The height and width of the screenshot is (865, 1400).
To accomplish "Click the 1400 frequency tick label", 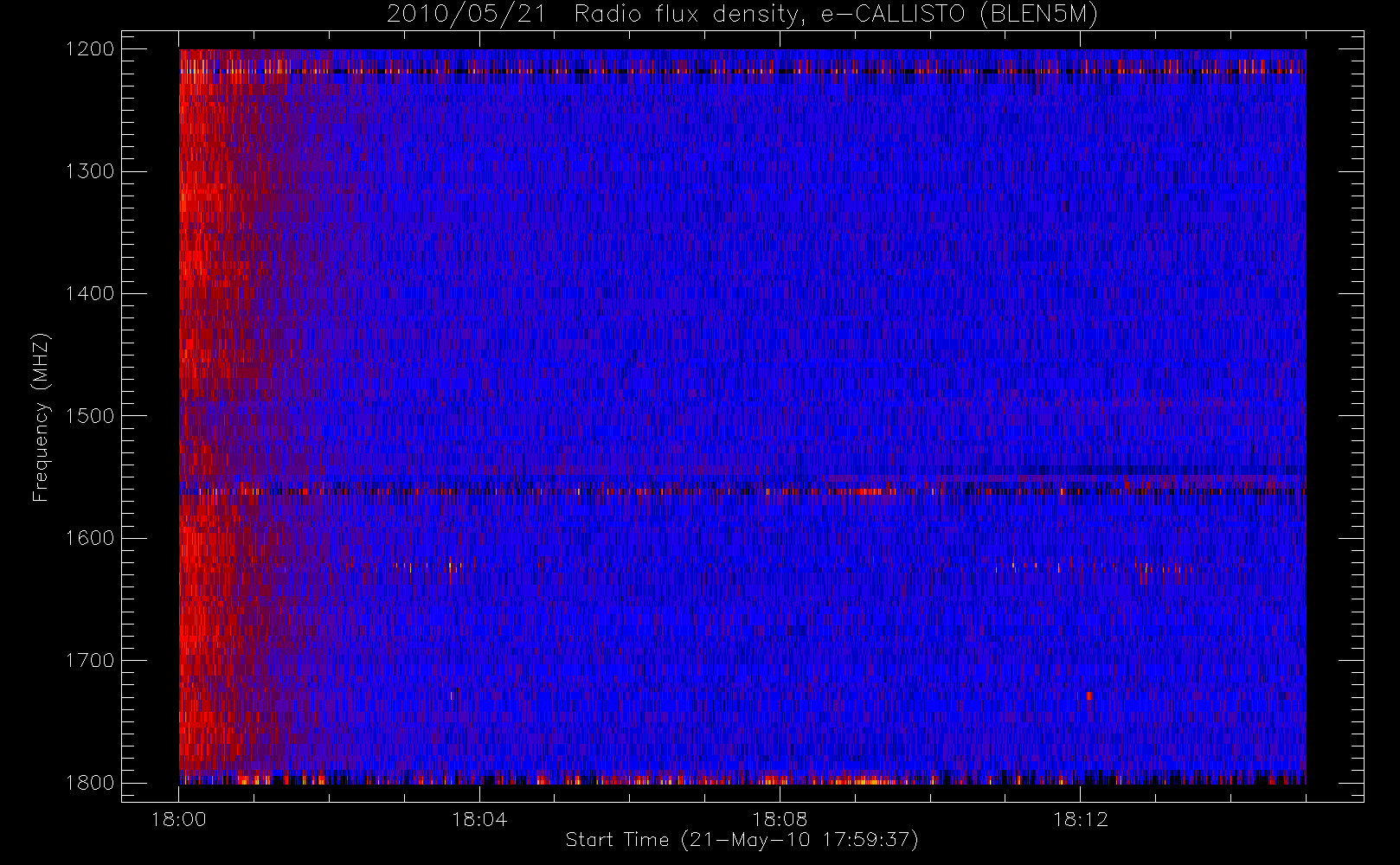I will pyautogui.click(x=90, y=293).
